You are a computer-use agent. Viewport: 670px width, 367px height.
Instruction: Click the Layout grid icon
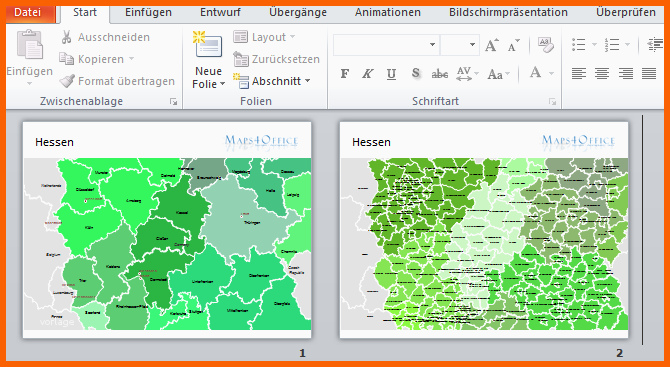coord(241,37)
